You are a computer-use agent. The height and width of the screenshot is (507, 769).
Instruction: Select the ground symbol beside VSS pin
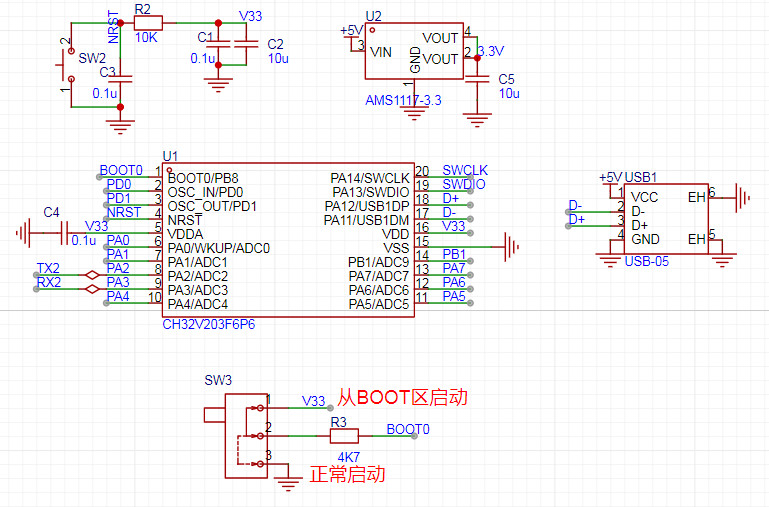(x=511, y=245)
